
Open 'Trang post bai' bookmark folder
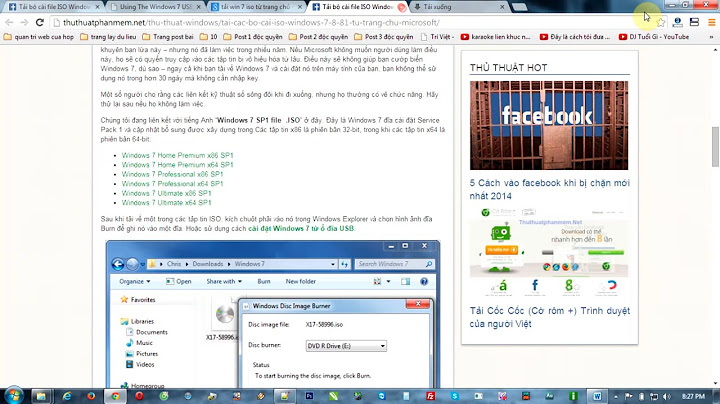168,37
